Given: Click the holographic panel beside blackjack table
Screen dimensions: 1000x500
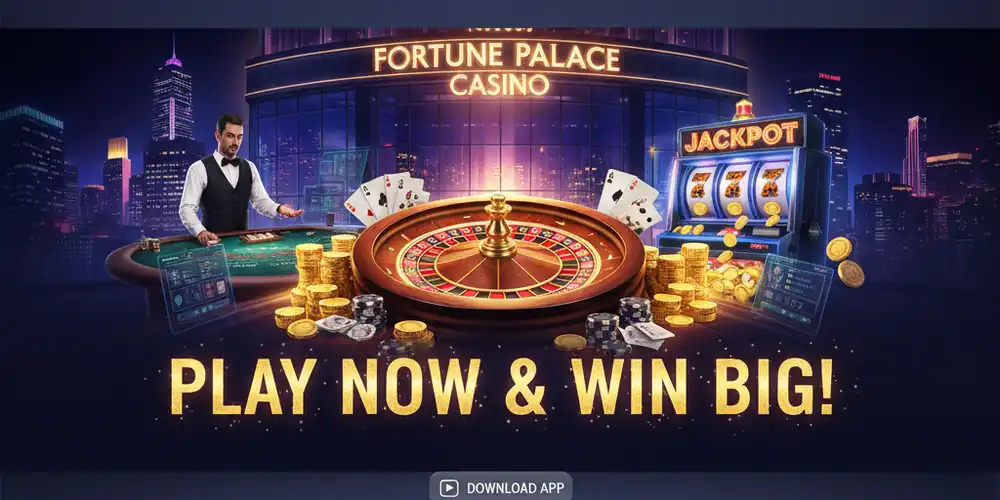Looking at the screenshot, I should 196,287.
